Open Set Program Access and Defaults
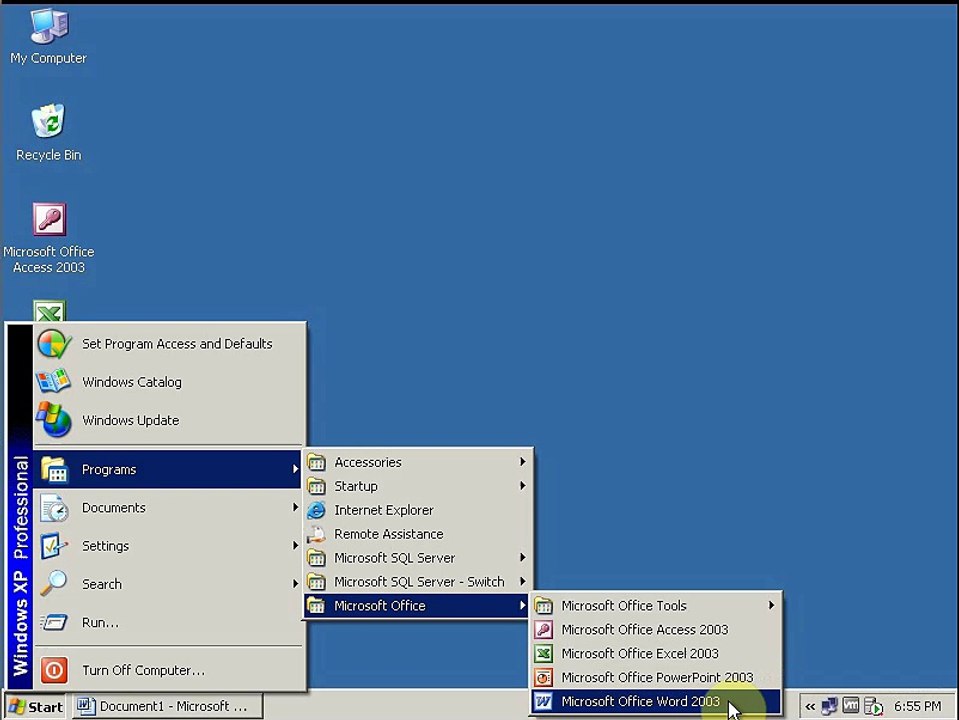This screenshot has width=959, height=720. point(168,344)
